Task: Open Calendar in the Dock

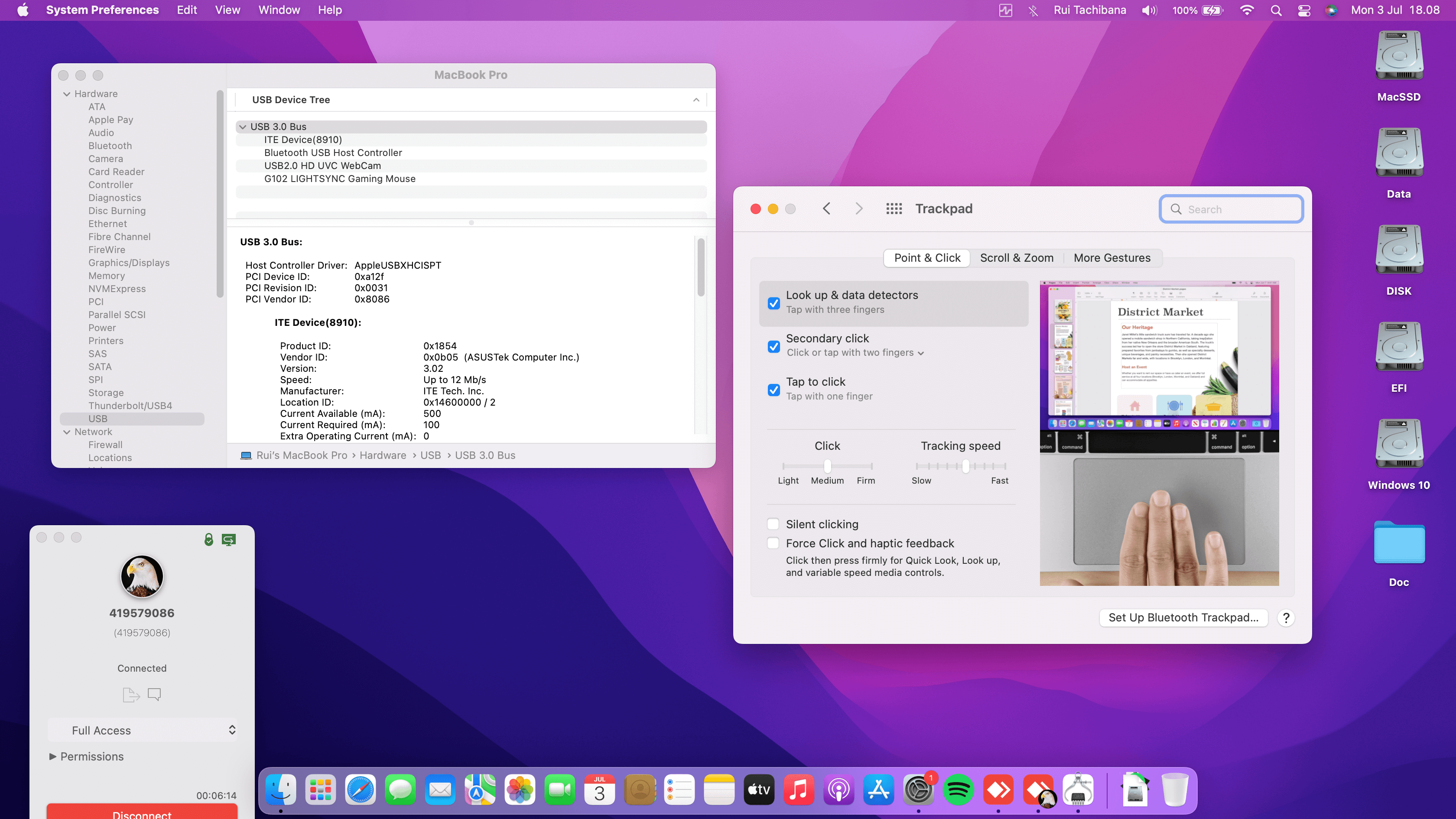Action: tap(600, 790)
